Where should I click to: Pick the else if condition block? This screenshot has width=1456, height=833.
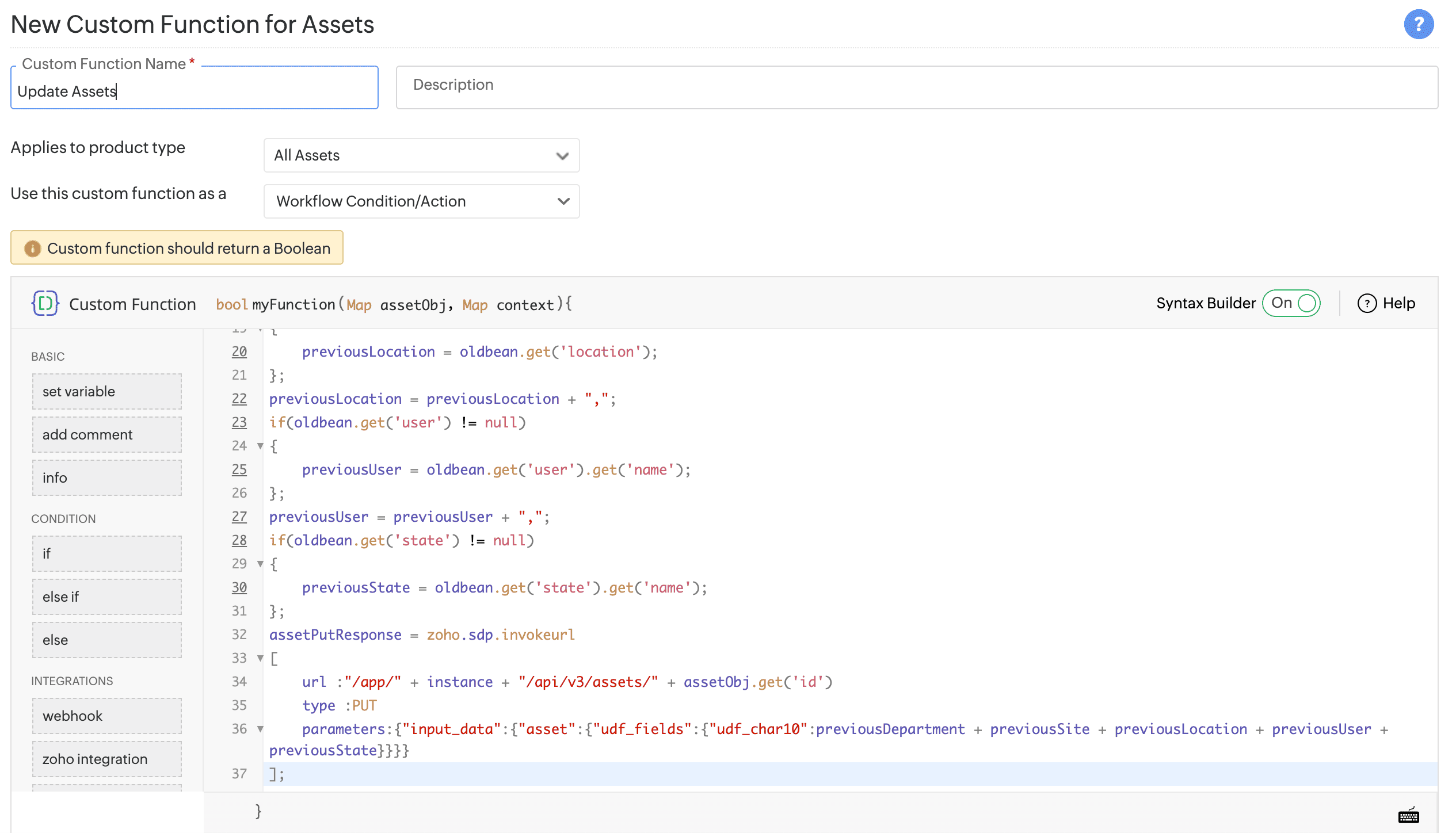(x=107, y=597)
